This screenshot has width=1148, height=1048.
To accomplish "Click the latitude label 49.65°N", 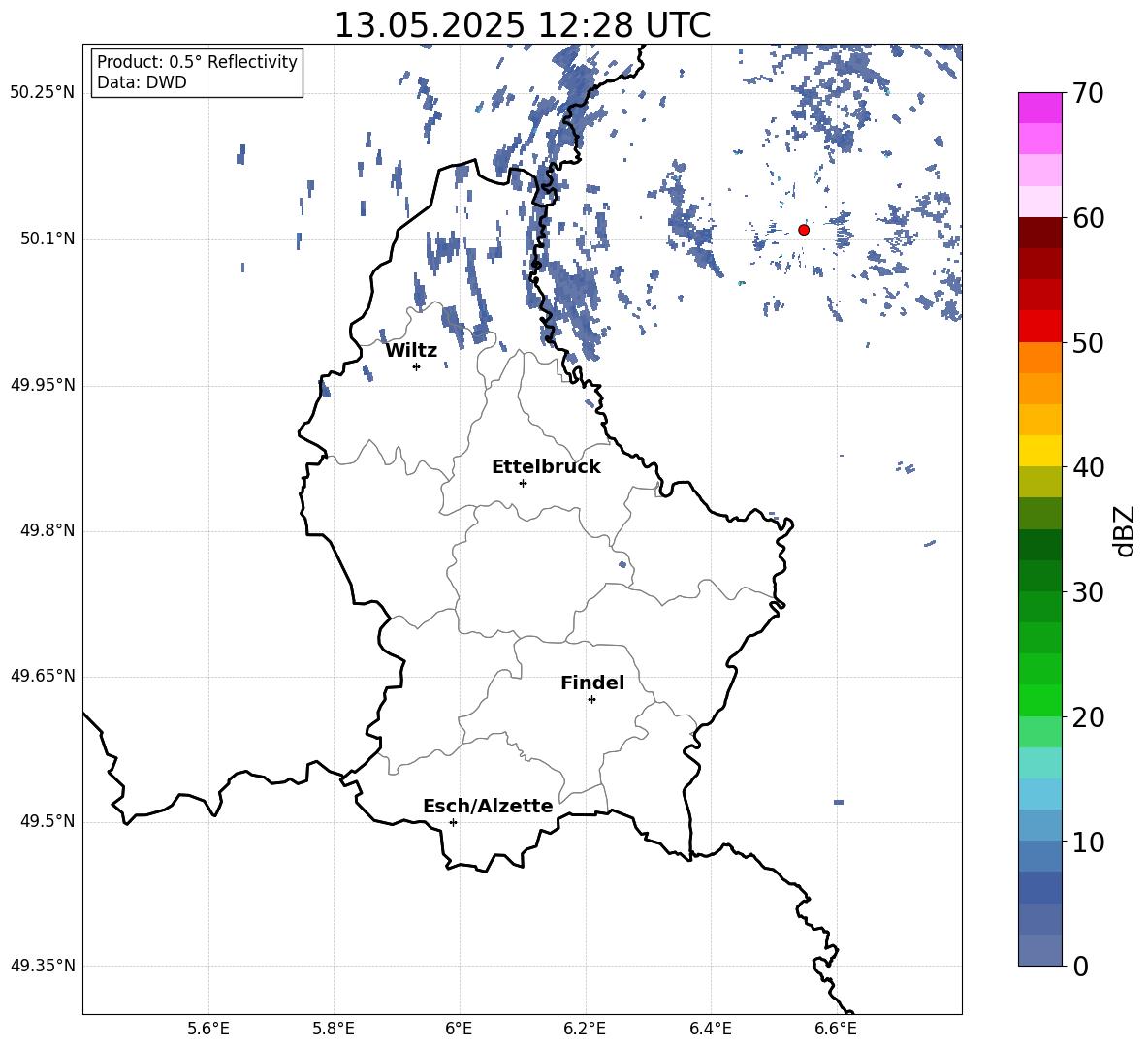I will pos(43,676).
